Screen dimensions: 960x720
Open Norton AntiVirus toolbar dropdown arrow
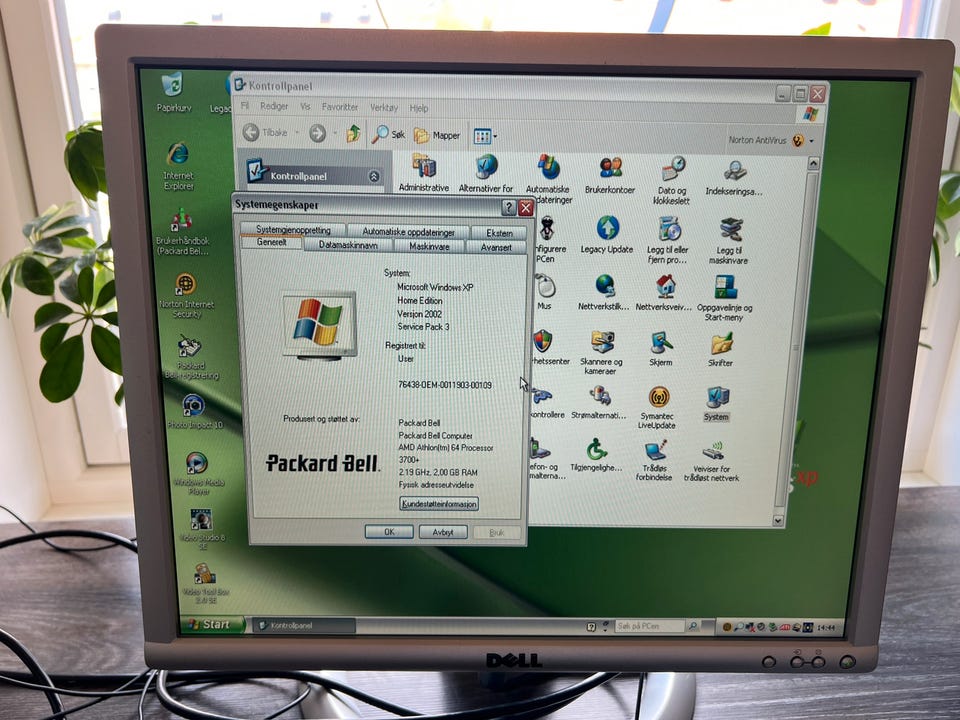coord(811,141)
